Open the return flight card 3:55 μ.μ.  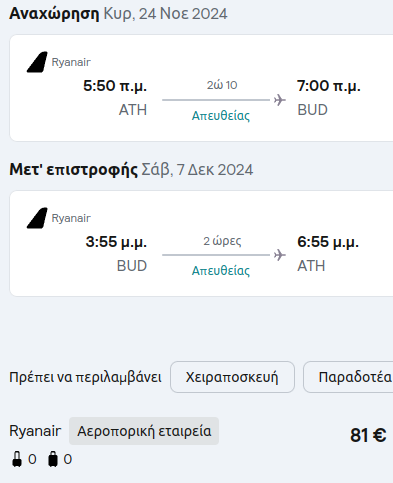click(x=201, y=243)
